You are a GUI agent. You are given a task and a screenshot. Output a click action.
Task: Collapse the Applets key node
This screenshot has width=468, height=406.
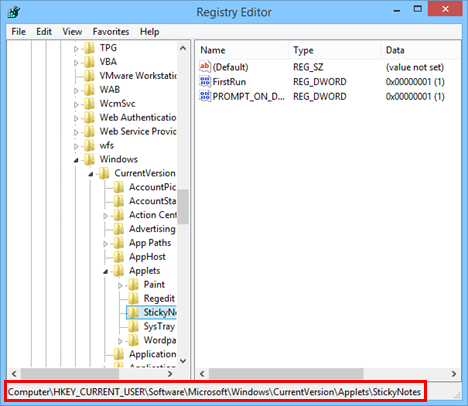coord(105,272)
